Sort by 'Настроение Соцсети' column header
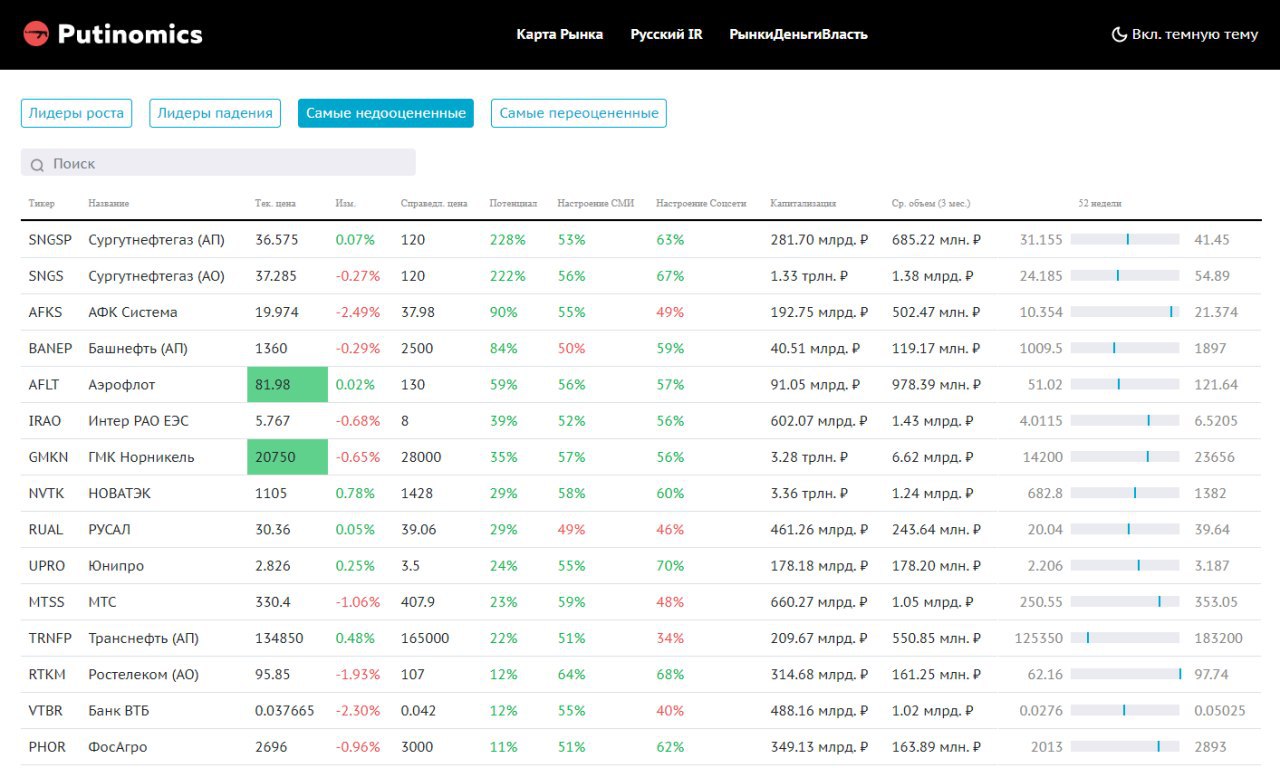Image resolution: width=1280 pixels, height=768 pixels. click(701, 204)
